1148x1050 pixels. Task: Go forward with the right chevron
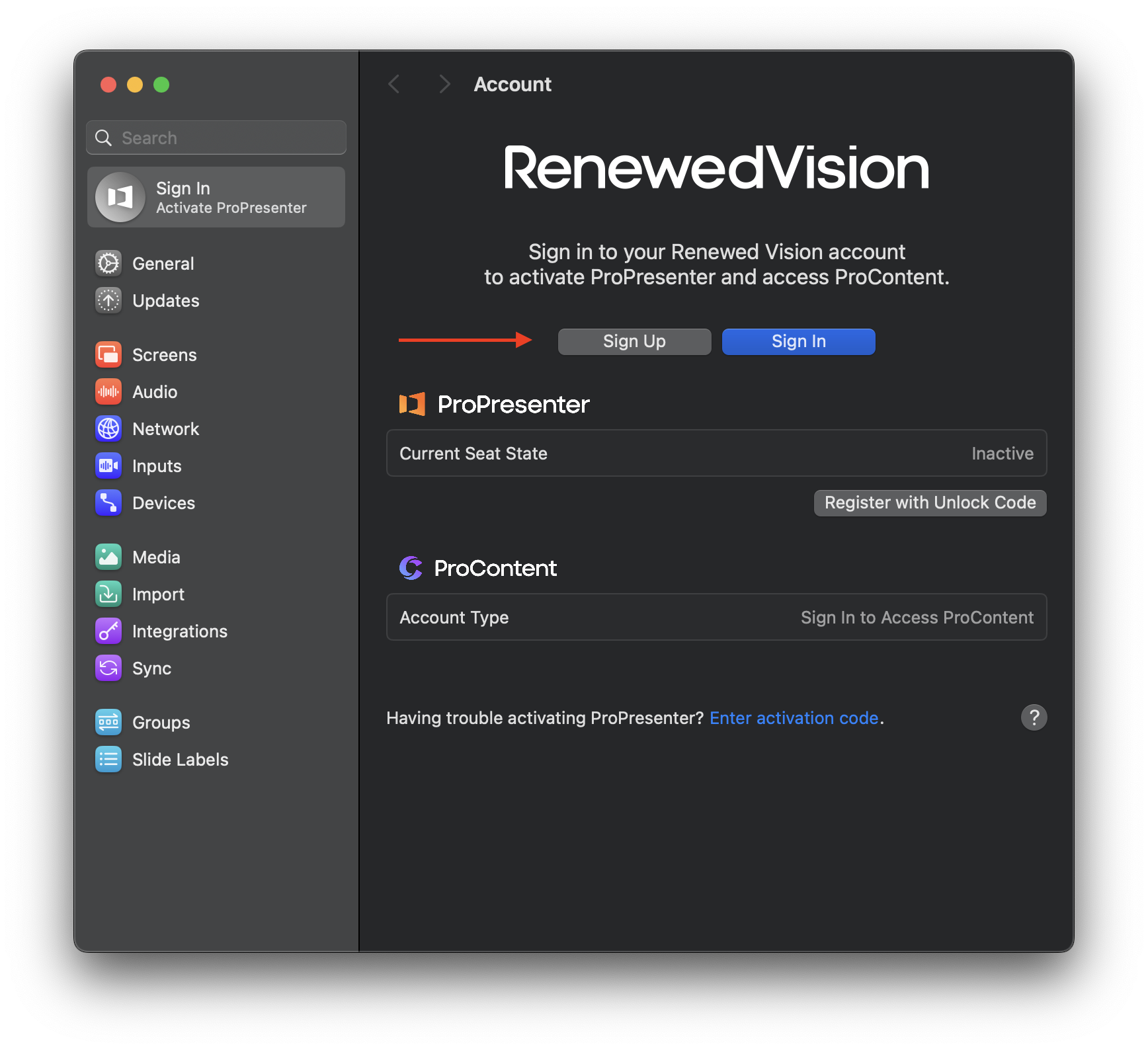[444, 84]
